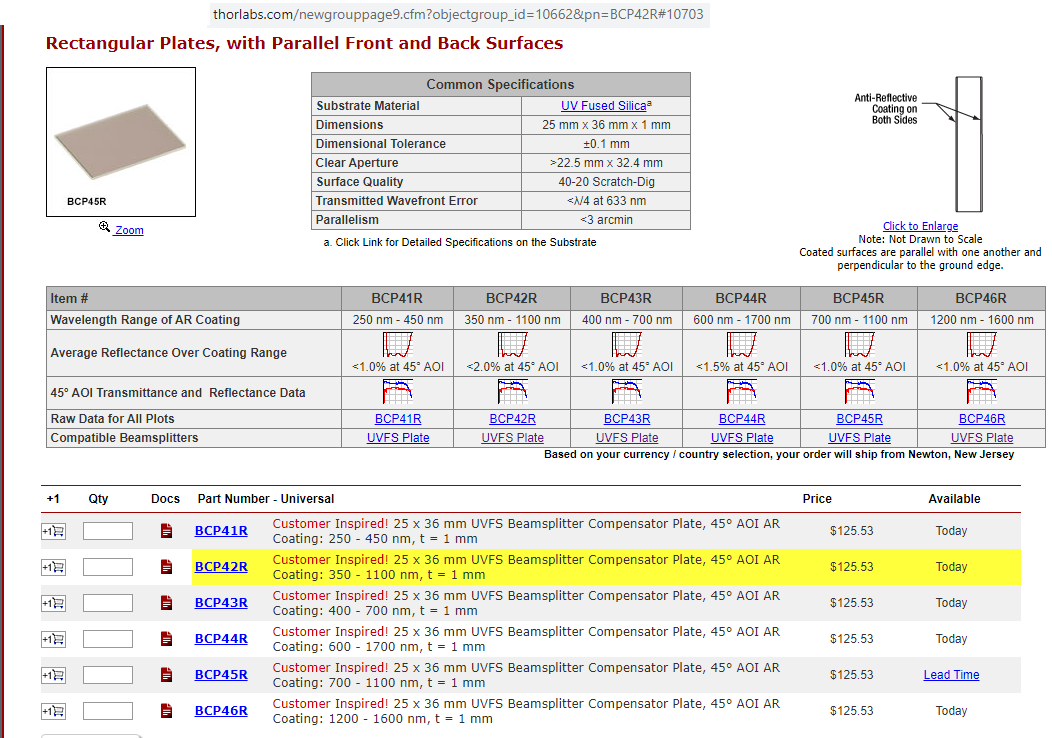This screenshot has height=738, width=1052.
Task: Open the BCP41R part number link
Action: click(x=221, y=531)
